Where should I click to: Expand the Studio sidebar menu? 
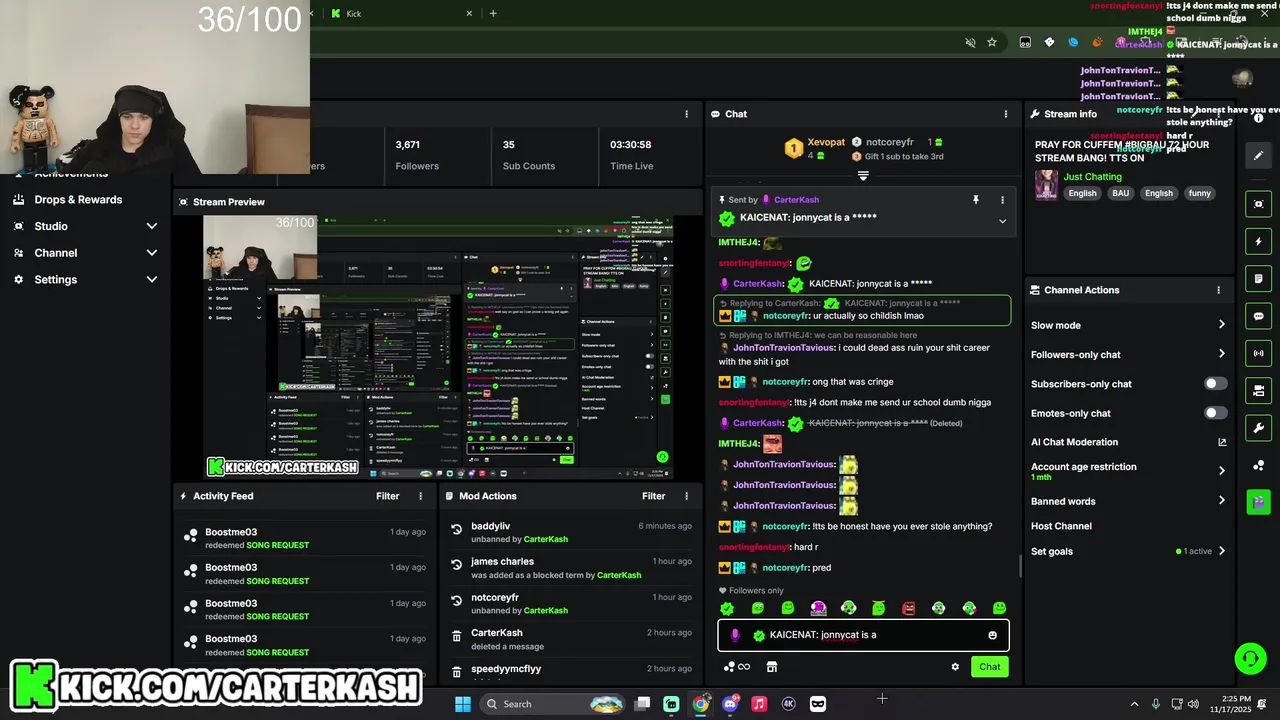[x=152, y=226]
